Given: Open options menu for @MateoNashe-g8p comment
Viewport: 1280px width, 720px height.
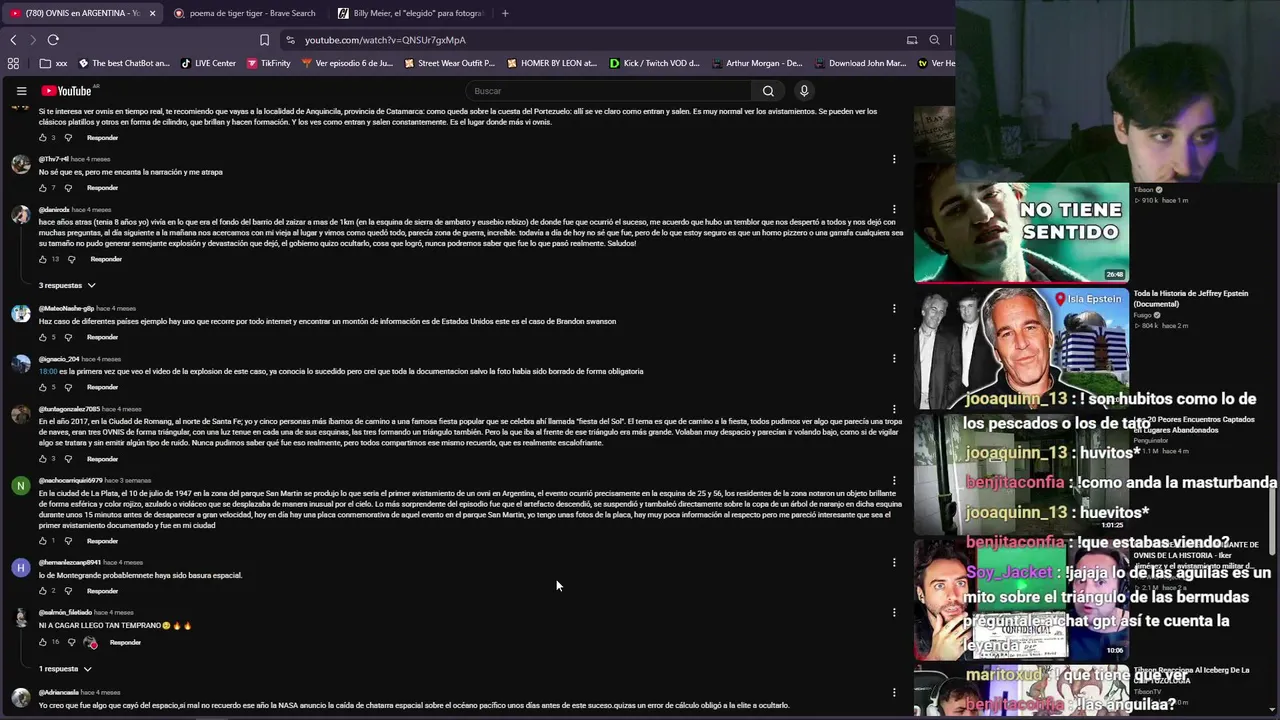Looking at the screenshot, I should pos(894,309).
